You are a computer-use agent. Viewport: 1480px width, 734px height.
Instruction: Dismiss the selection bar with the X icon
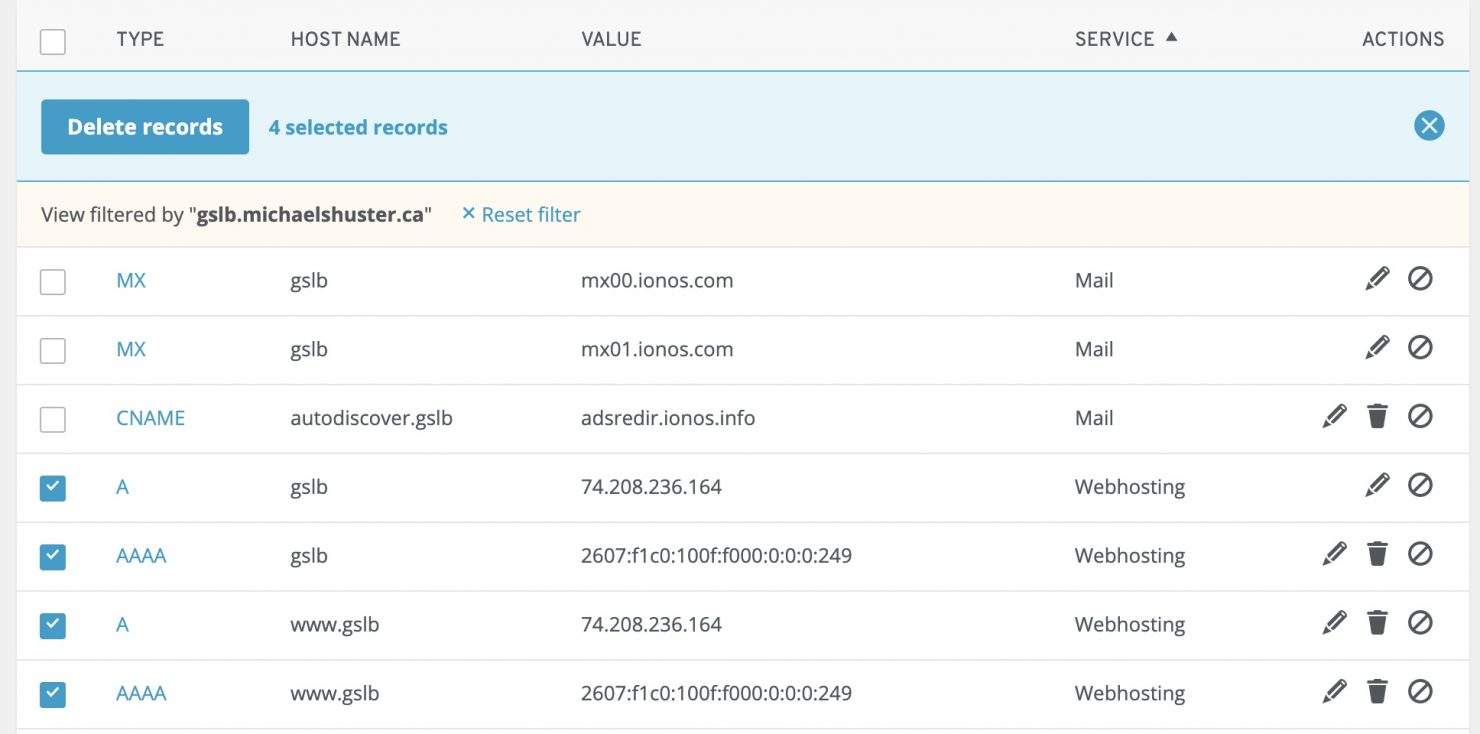click(x=1429, y=126)
